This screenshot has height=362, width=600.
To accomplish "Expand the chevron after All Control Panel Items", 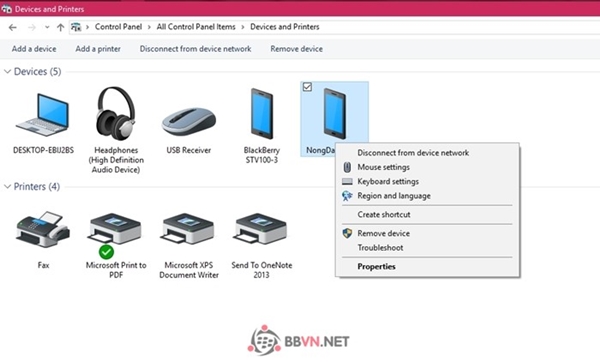I will [x=243, y=27].
